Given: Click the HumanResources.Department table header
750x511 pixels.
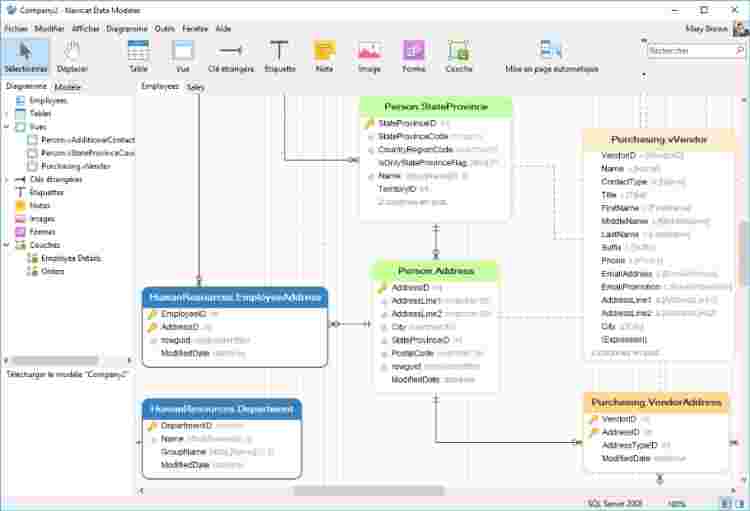Looking at the screenshot, I should click(222, 410).
